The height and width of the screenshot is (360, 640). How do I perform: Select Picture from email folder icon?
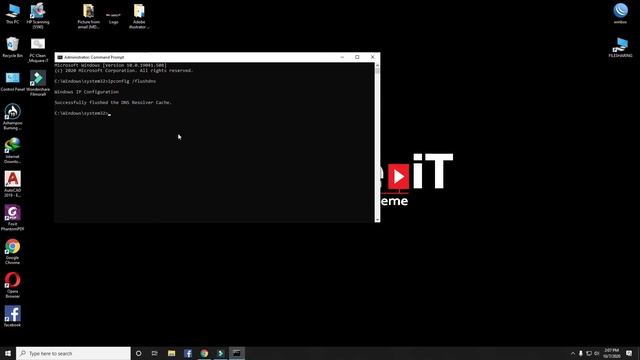click(89, 16)
